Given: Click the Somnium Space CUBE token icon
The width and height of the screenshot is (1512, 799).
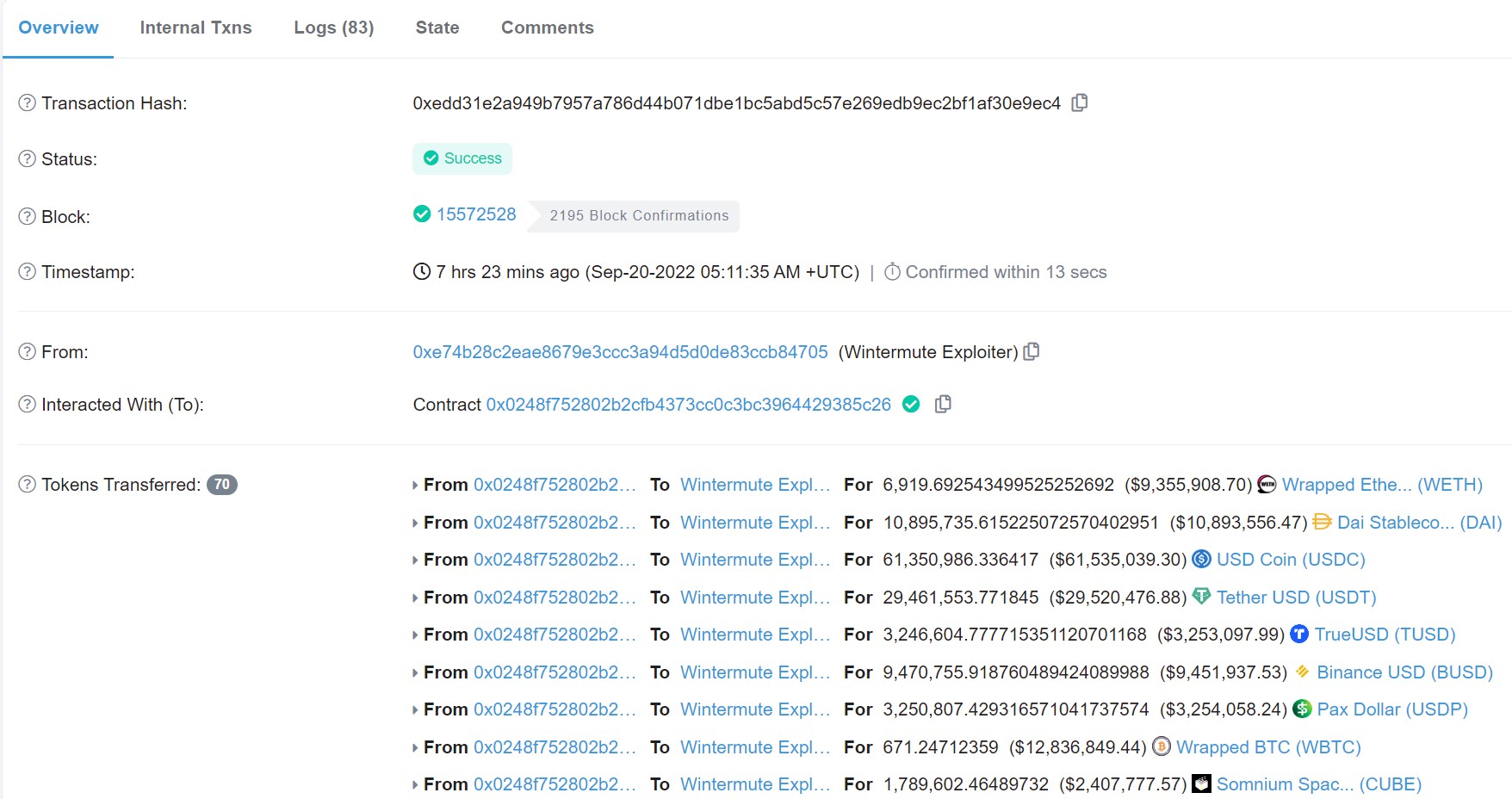Looking at the screenshot, I should pyautogui.click(x=1200, y=784).
